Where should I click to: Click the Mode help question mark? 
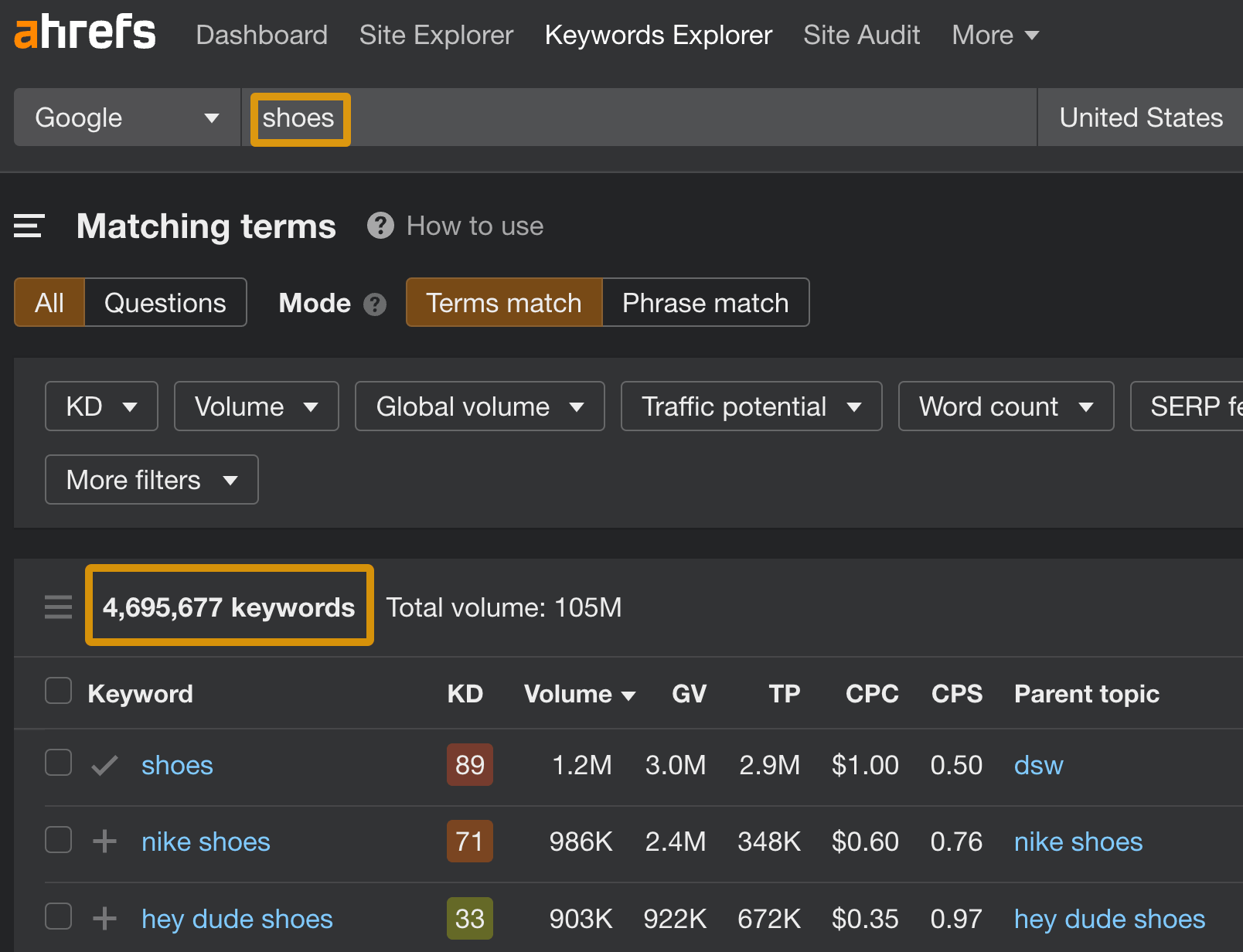374,304
